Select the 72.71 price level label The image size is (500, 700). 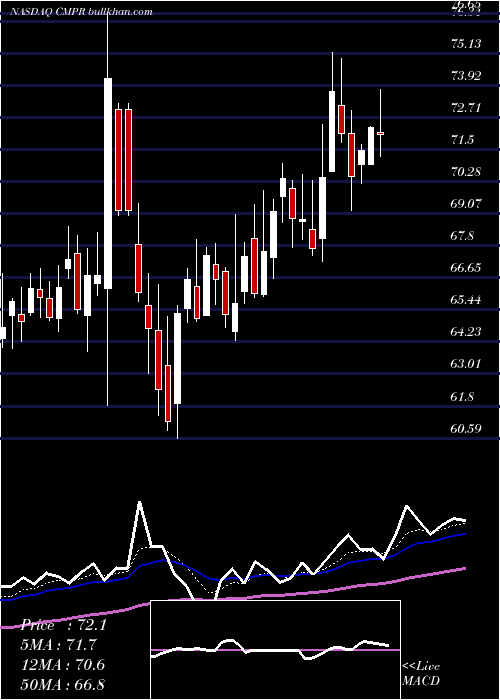click(466, 108)
